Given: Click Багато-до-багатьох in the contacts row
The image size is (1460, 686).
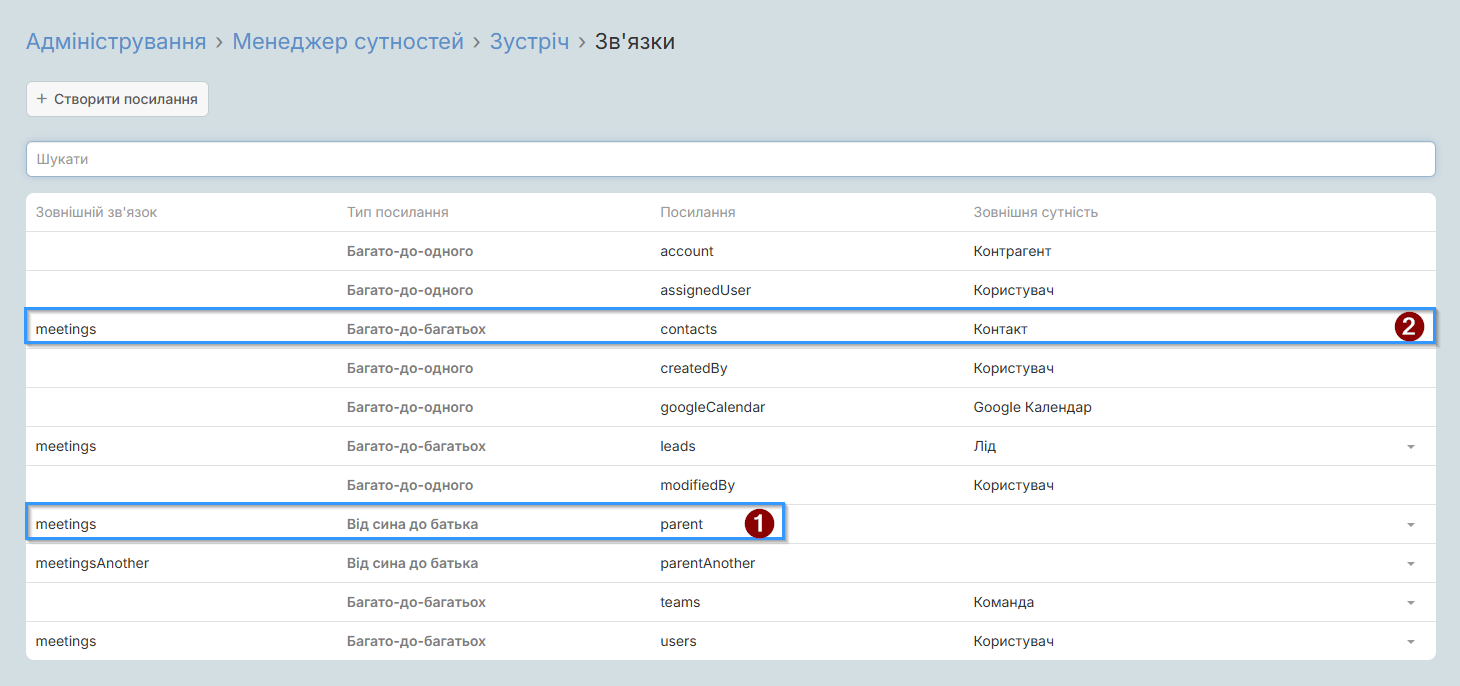Looking at the screenshot, I should (416, 329).
